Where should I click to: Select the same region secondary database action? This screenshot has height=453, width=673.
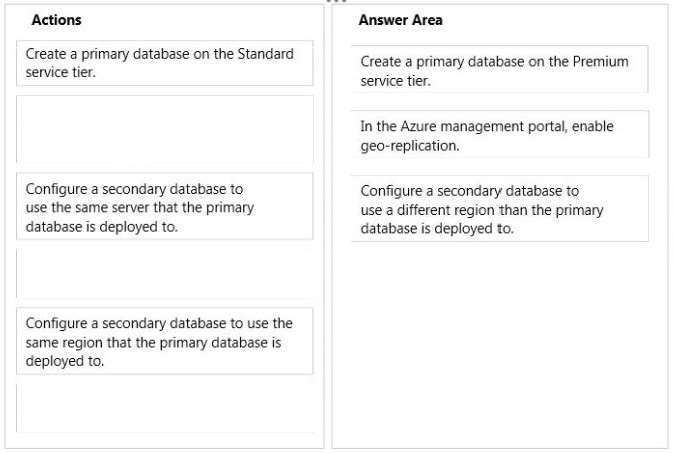coord(165,341)
